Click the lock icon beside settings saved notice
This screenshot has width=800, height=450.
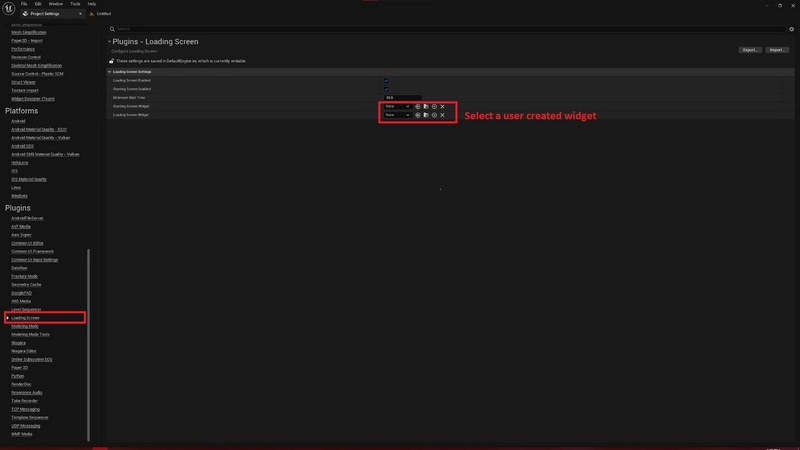pyautogui.click(x=111, y=60)
